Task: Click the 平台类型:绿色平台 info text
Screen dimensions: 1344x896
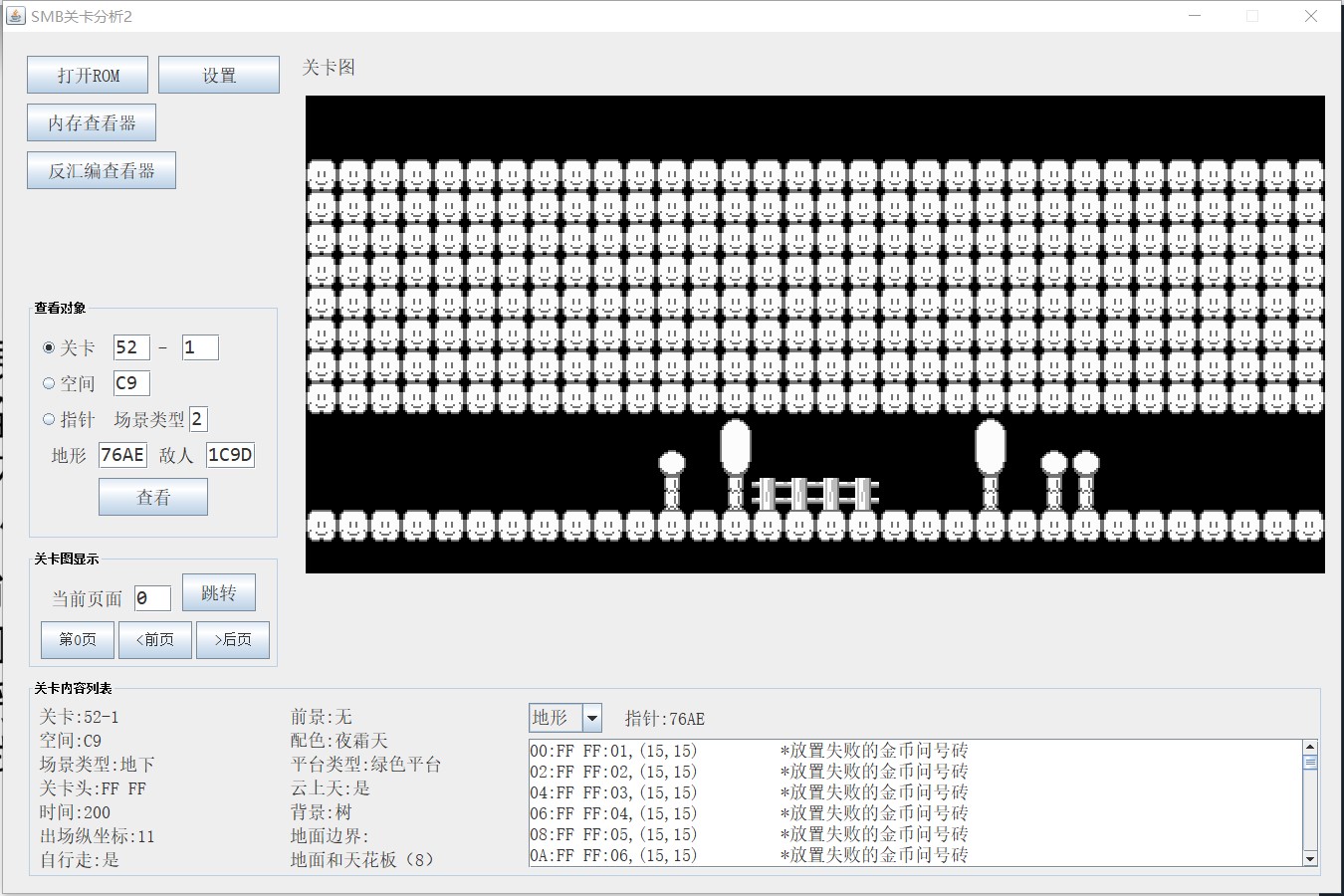Action: [366, 765]
